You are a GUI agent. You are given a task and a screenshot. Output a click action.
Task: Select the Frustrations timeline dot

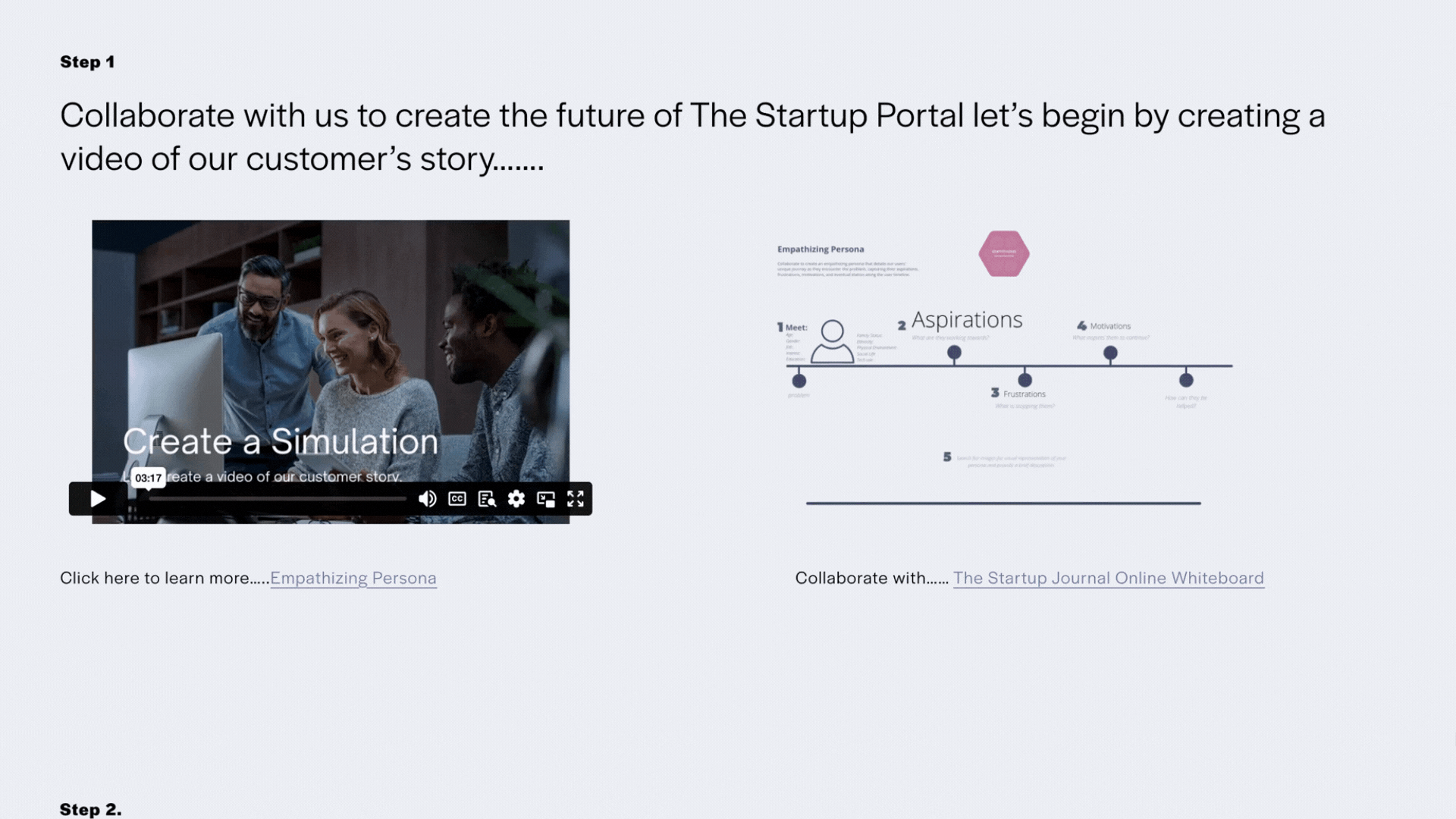[x=1025, y=380]
